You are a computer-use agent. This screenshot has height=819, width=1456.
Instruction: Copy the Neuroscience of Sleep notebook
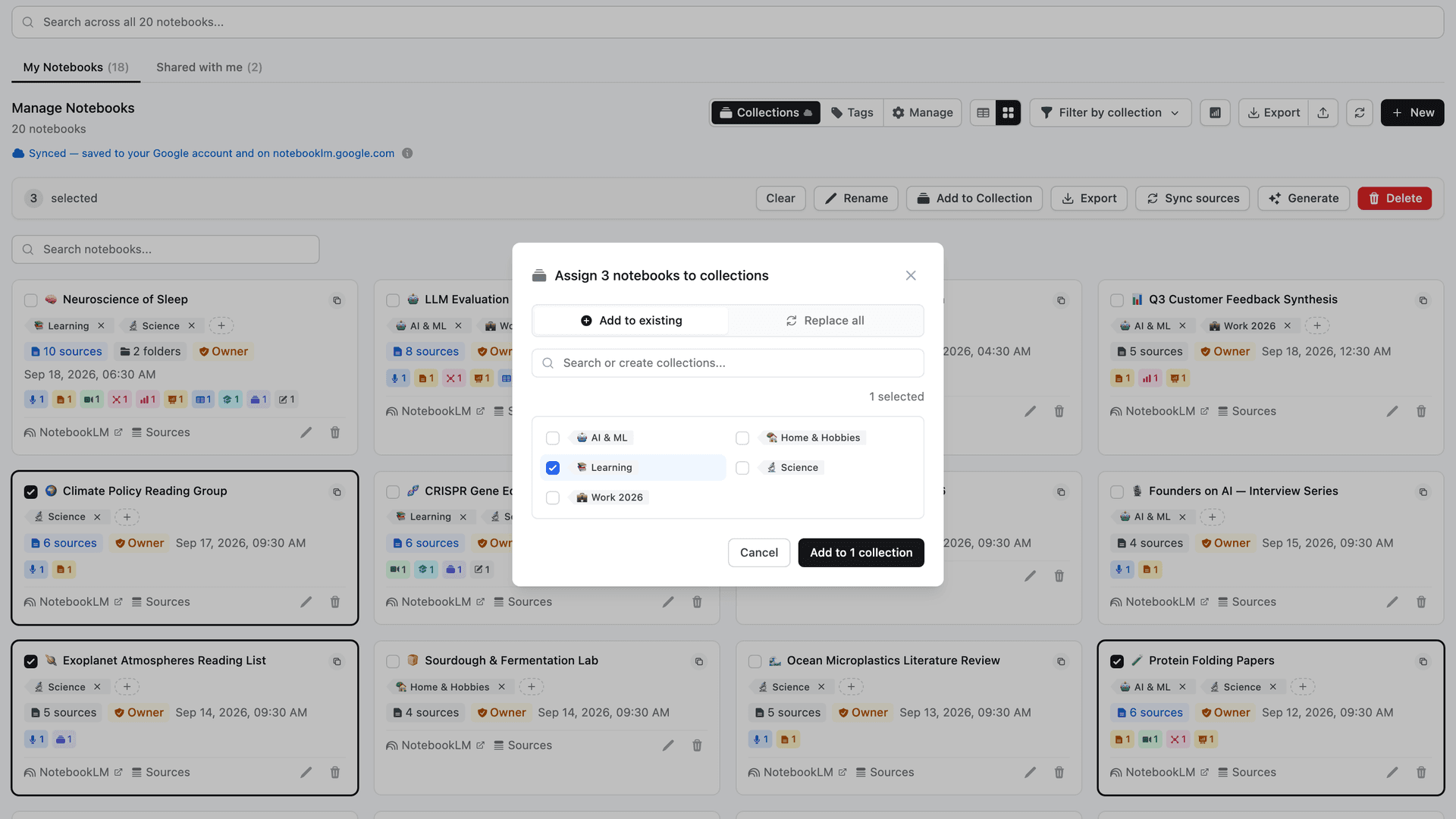pos(337,300)
